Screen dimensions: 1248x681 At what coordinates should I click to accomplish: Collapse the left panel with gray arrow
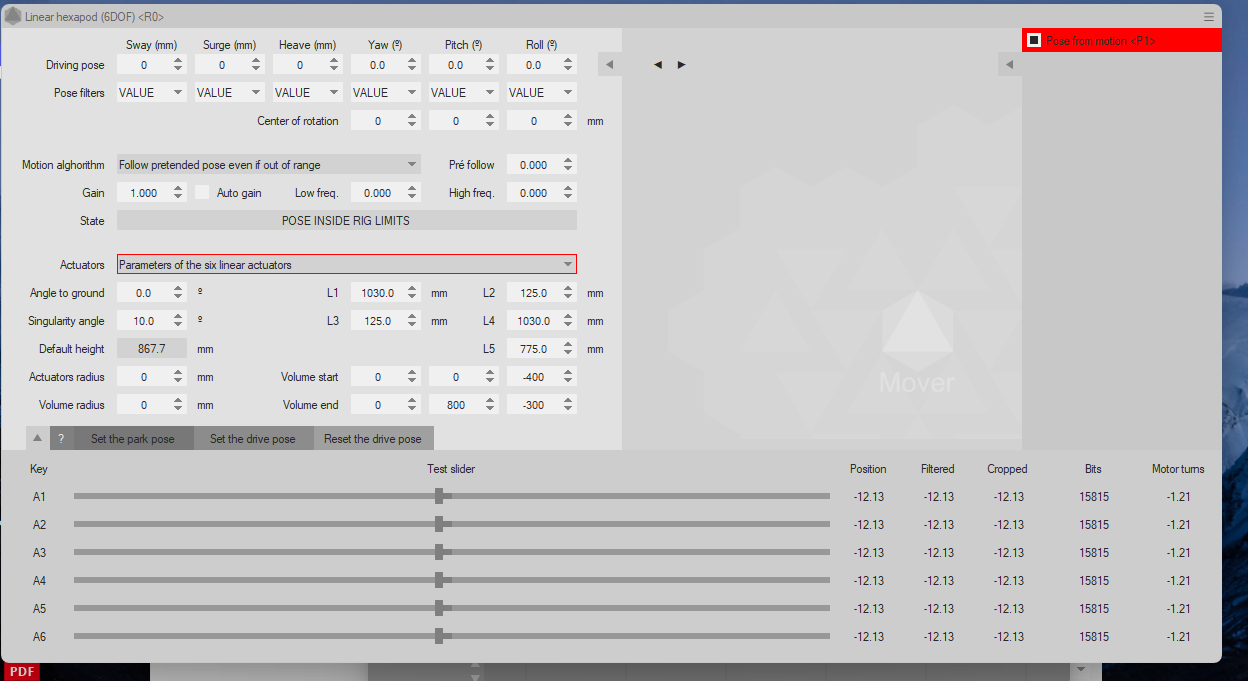point(609,65)
